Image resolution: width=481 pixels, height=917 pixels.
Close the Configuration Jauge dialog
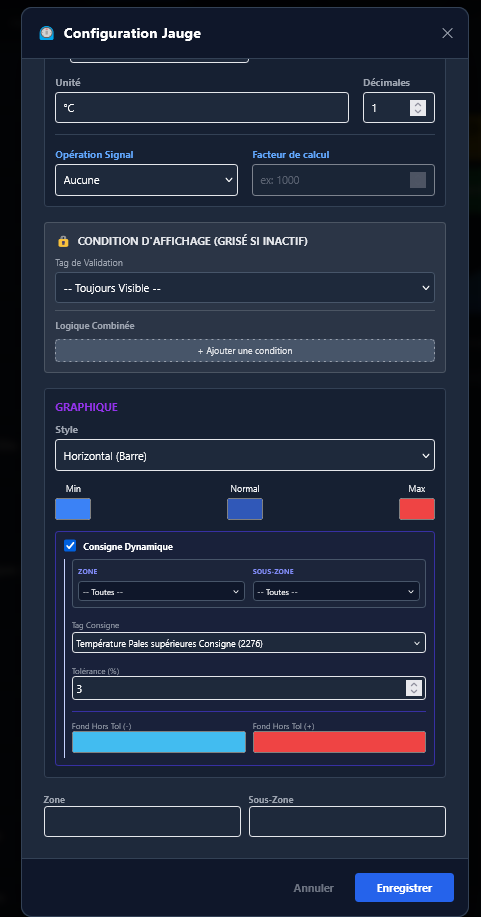tap(447, 33)
